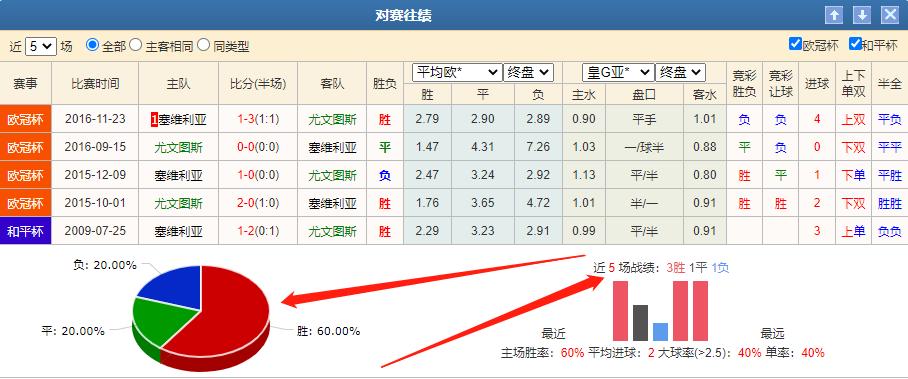Click the date 2016-11-23
Viewport: 908px width, 379px height.
tap(95, 120)
